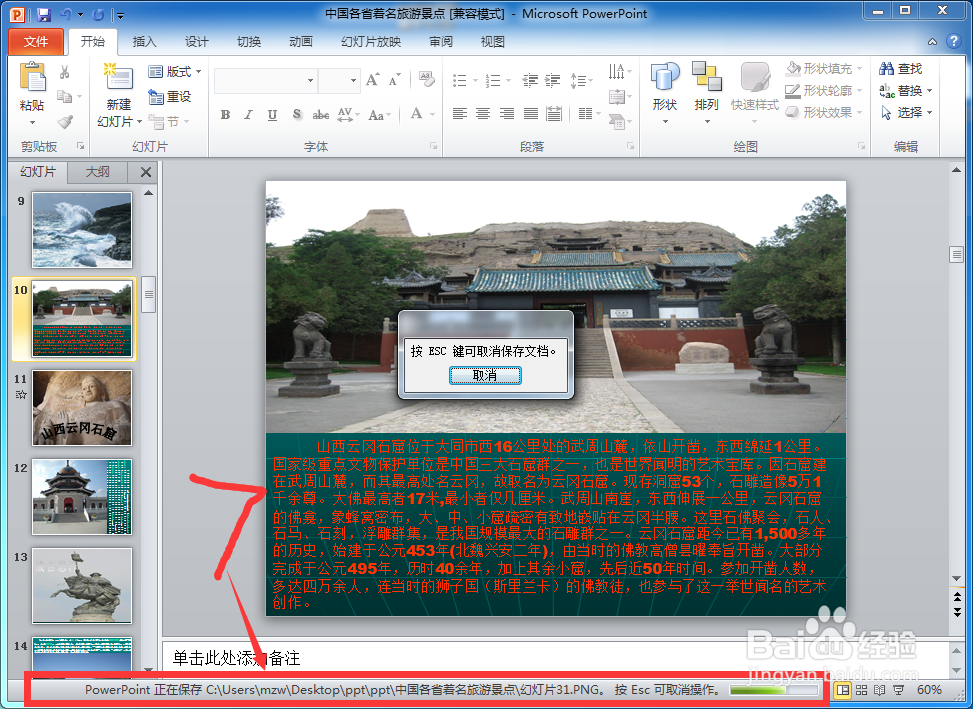This screenshot has width=973, height=709.
Task: Switch to the Insert (插入) tab
Action: pyautogui.click(x=145, y=42)
